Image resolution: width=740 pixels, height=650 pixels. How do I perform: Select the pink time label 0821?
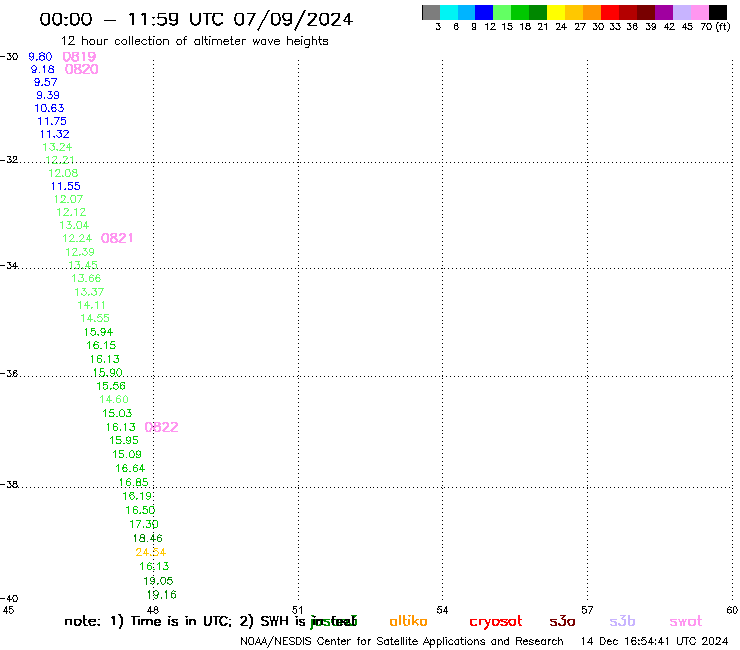(117, 238)
